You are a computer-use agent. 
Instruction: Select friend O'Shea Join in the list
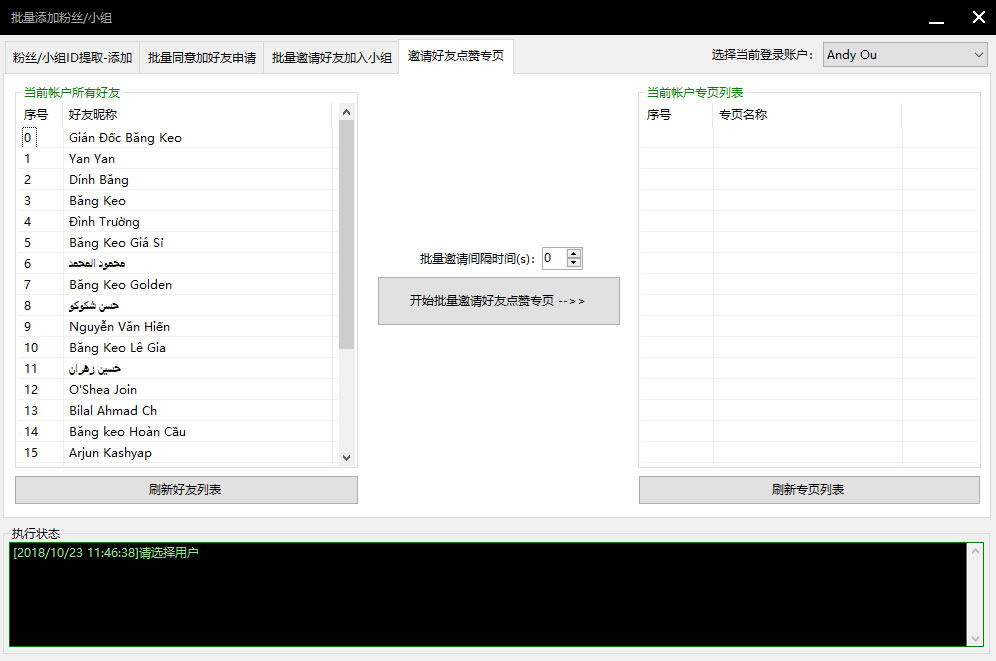coord(103,390)
